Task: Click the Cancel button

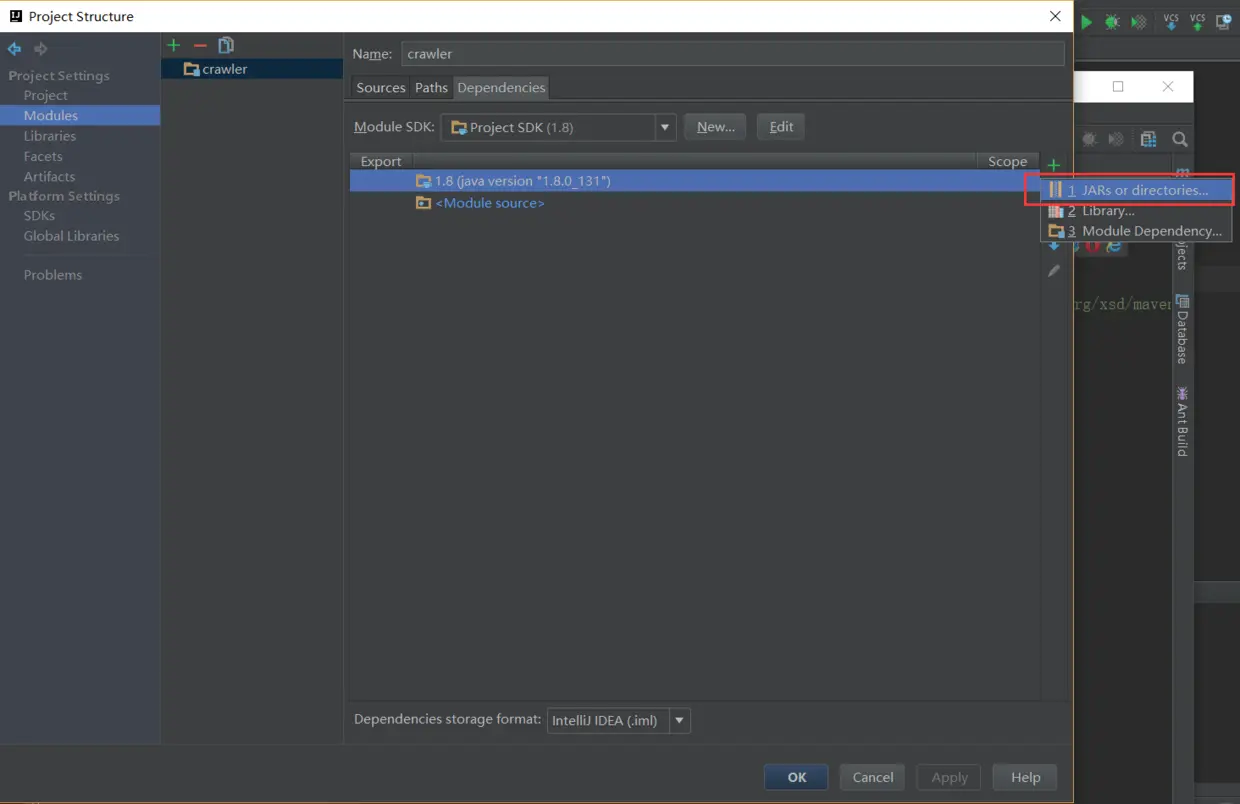Action: pyautogui.click(x=873, y=777)
